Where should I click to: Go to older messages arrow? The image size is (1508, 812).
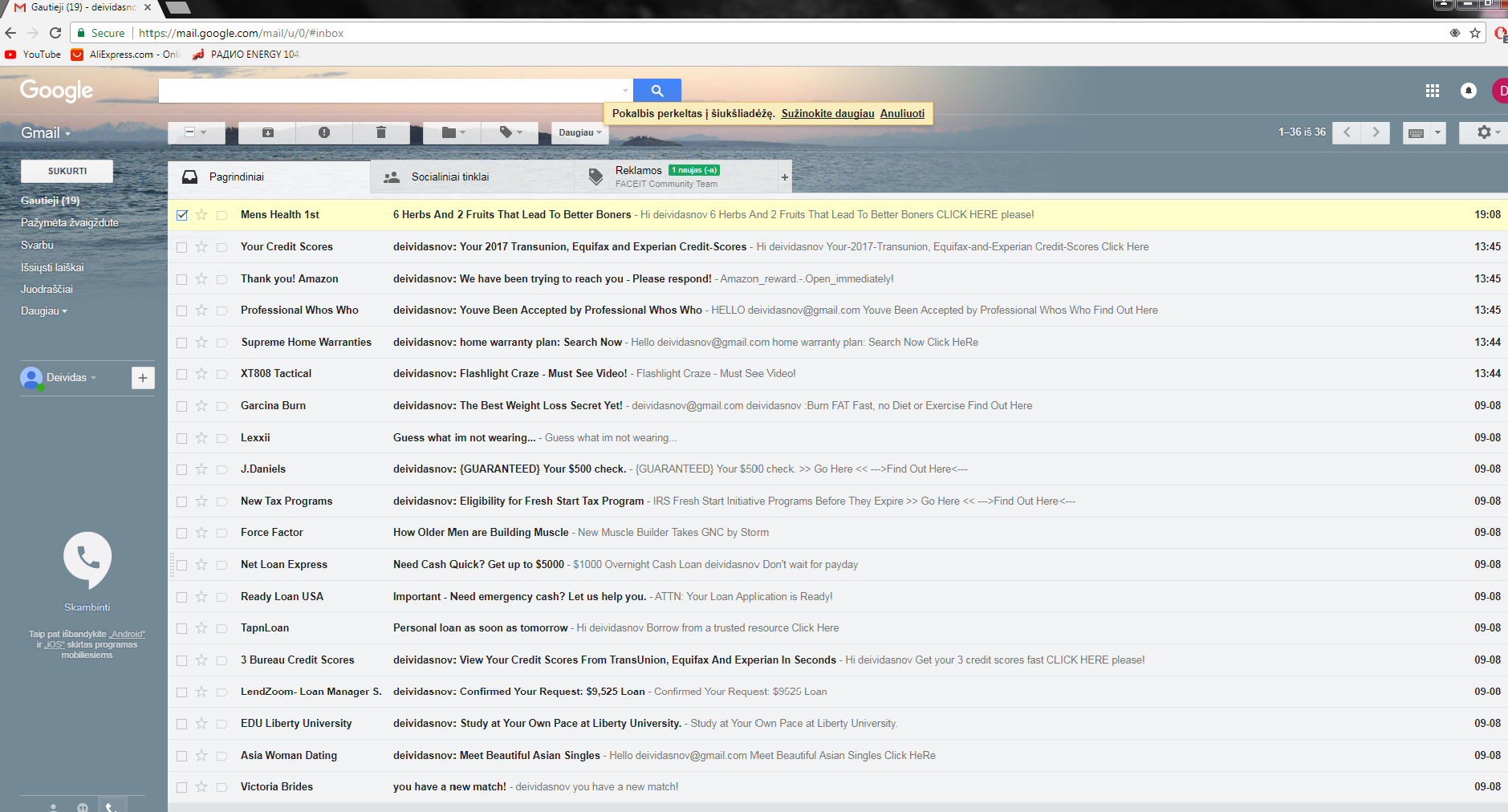[x=1376, y=132]
